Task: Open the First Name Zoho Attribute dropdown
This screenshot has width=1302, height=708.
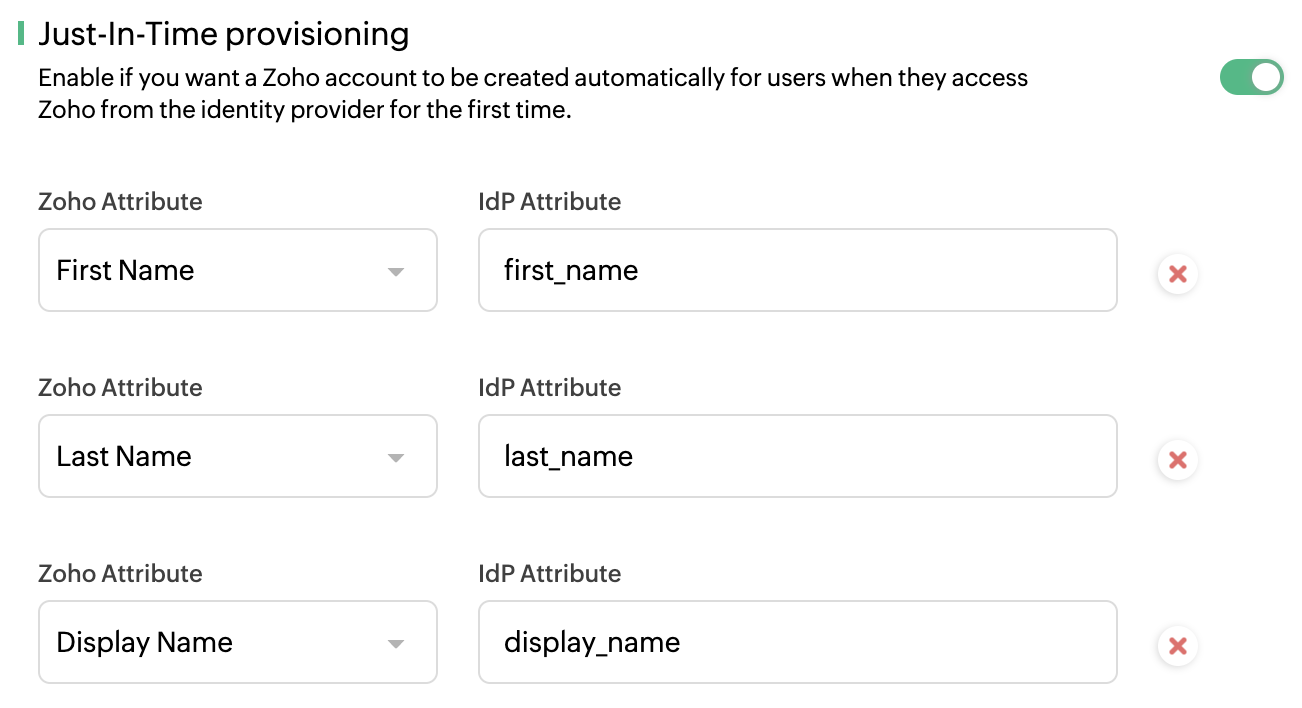Action: coord(237,270)
